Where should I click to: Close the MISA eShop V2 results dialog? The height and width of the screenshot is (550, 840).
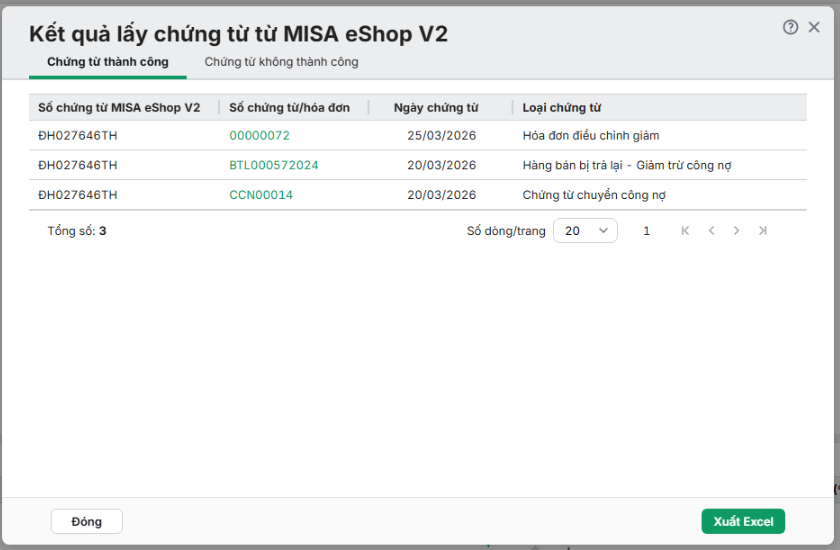(814, 27)
